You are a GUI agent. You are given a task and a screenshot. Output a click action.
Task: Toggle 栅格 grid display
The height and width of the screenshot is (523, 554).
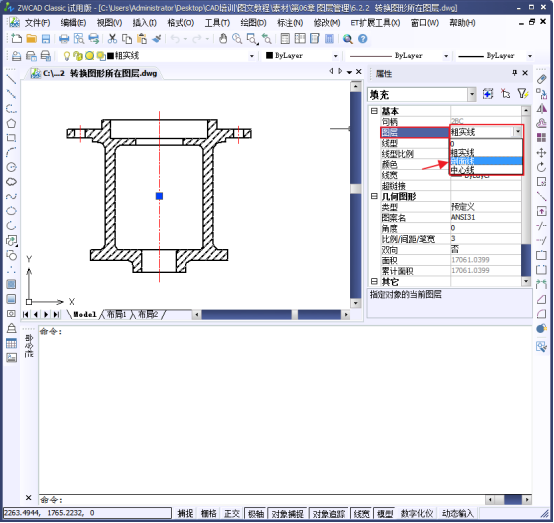point(208,513)
